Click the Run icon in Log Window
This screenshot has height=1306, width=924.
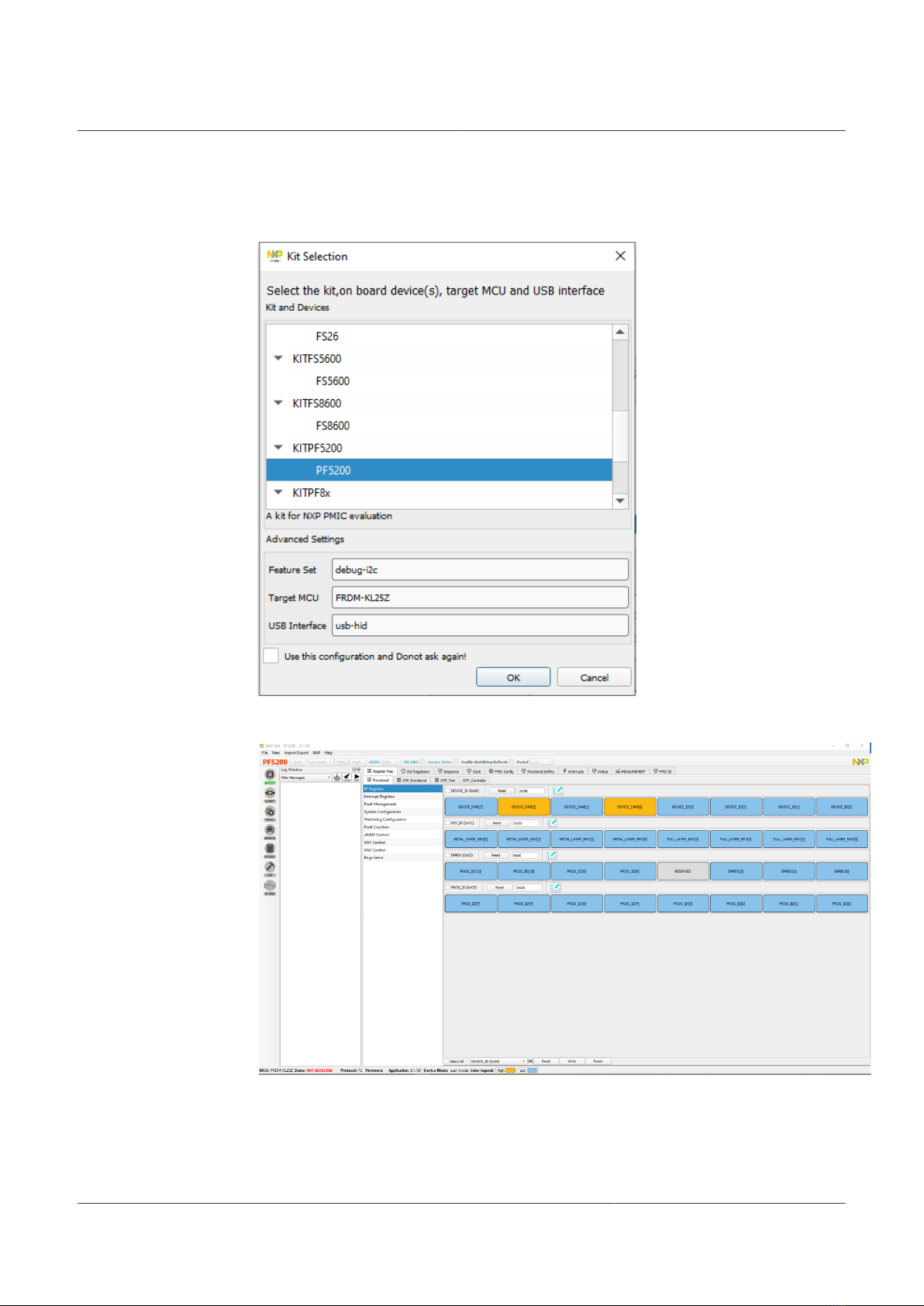click(357, 777)
